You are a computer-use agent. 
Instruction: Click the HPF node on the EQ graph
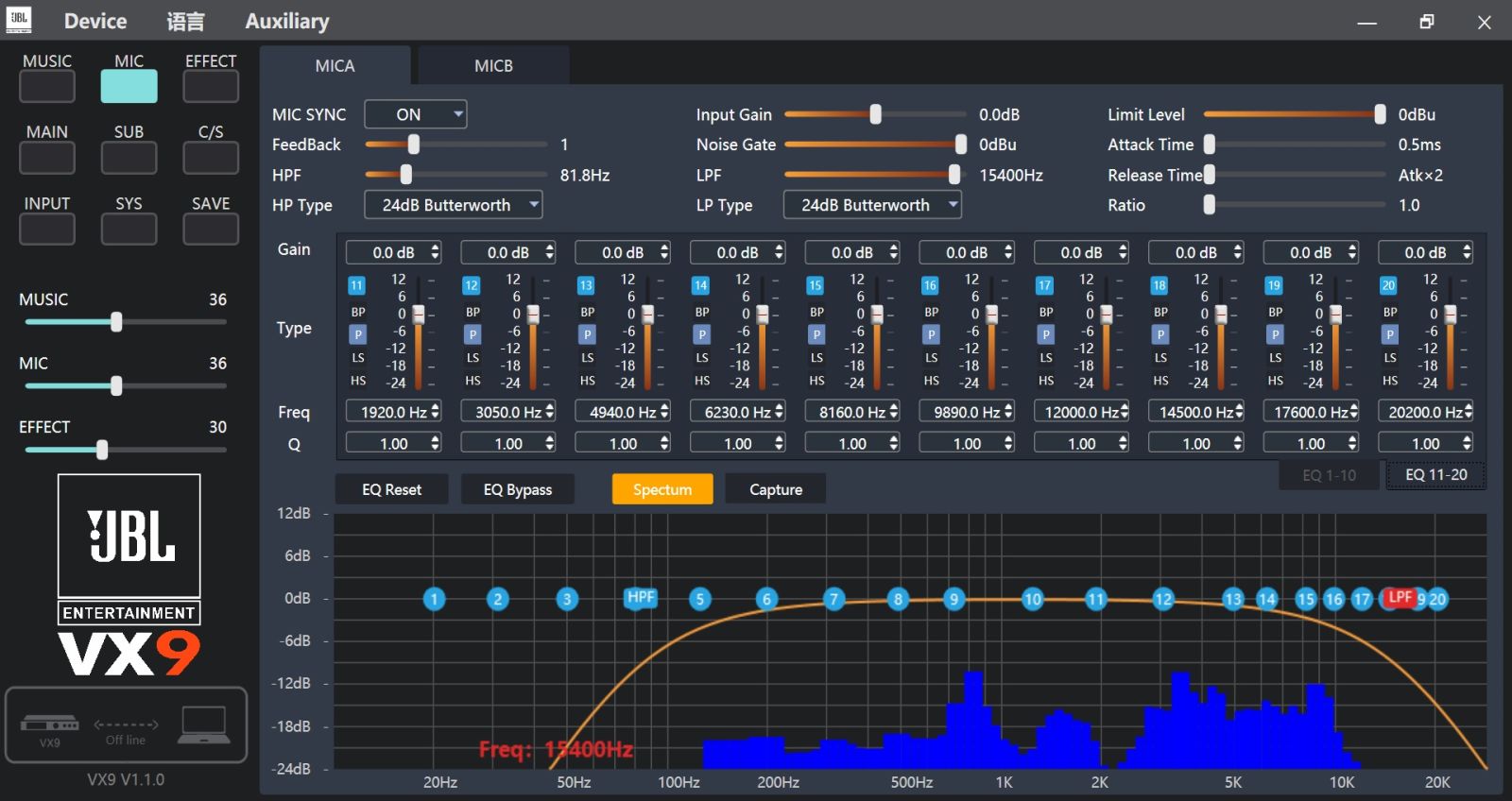tap(641, 598)
